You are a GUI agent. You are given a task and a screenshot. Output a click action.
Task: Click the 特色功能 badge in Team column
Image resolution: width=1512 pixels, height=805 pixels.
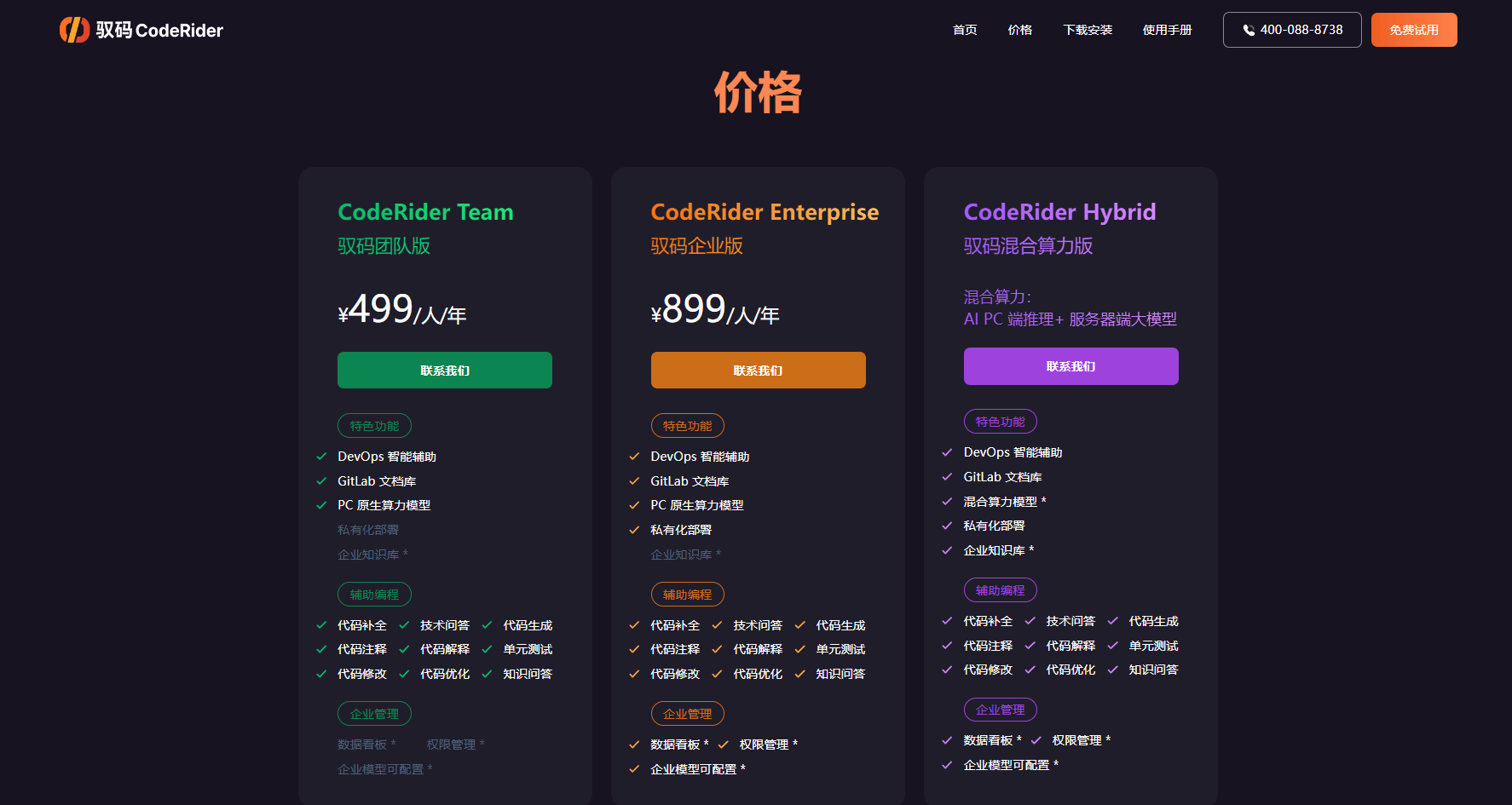point(373,425)
